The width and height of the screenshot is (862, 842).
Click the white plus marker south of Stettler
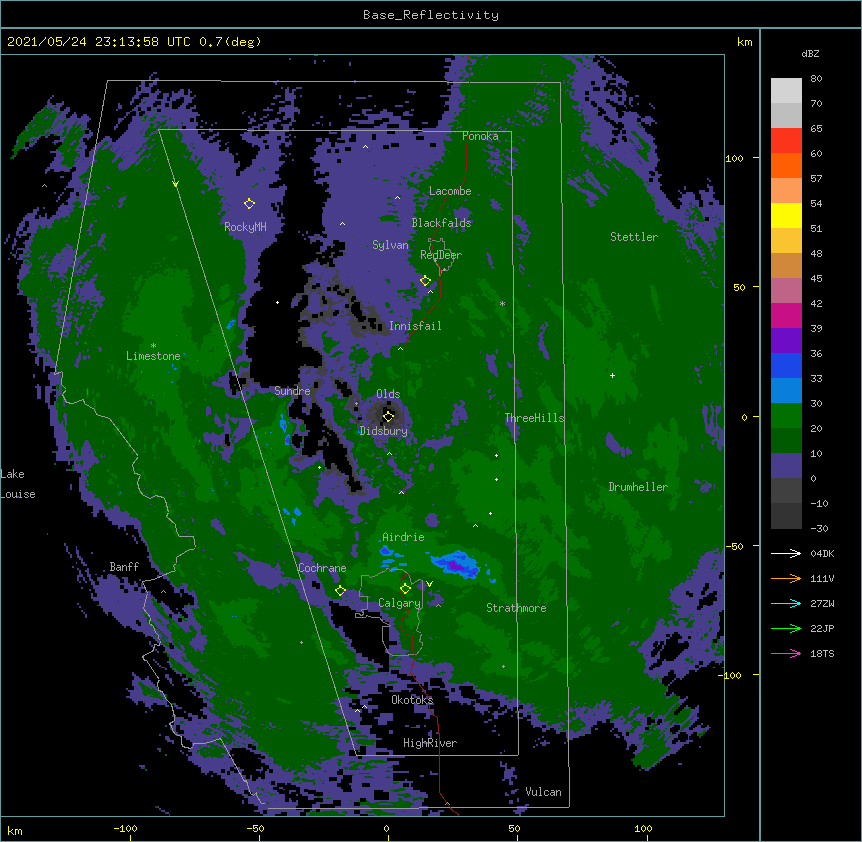(x=612, y=375)
